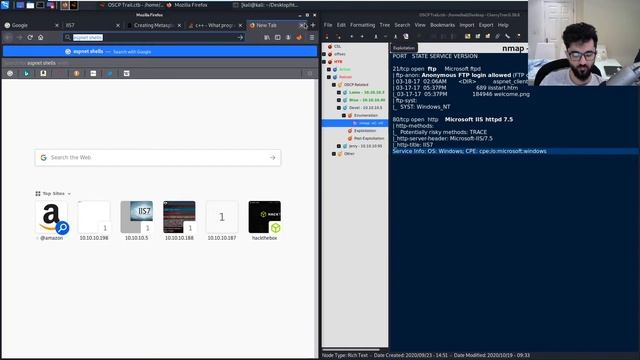The width and height of the screenshot is (640, 360).
Task: Search this time with Bing engine icon
Action: [27, 73]
